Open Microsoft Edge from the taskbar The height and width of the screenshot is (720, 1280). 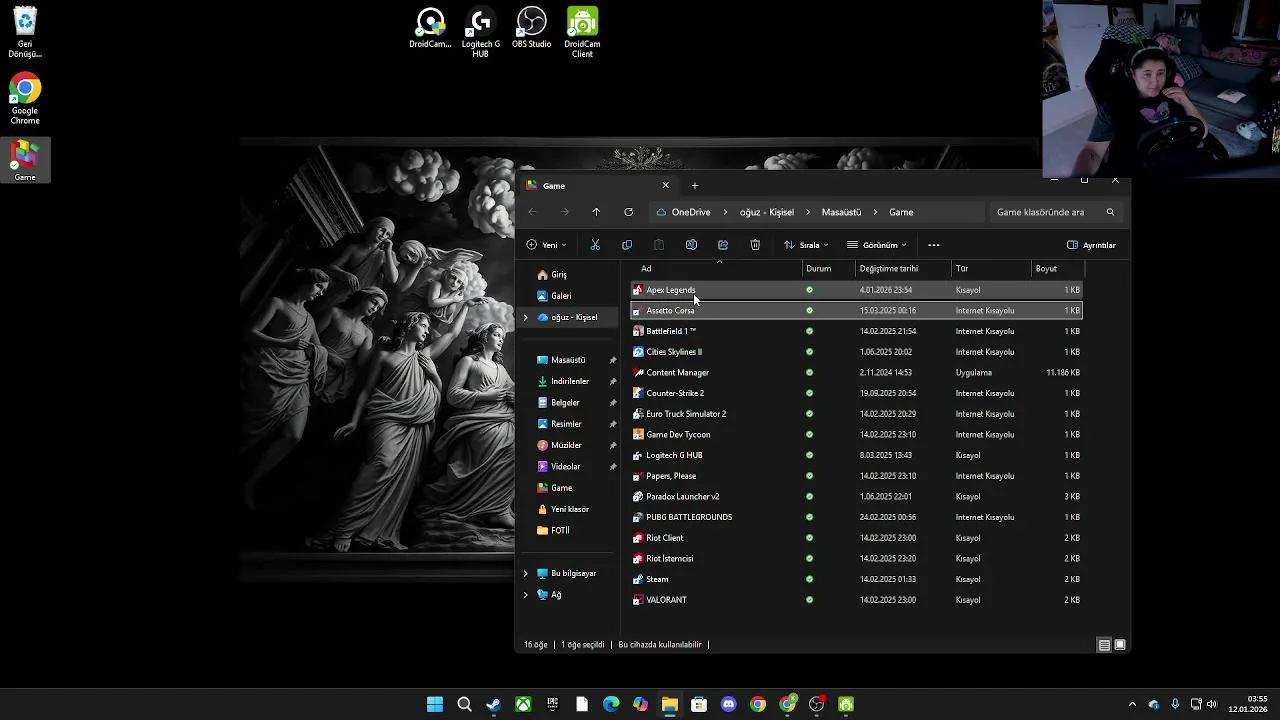pyautogui.click(x=611, y=704)
